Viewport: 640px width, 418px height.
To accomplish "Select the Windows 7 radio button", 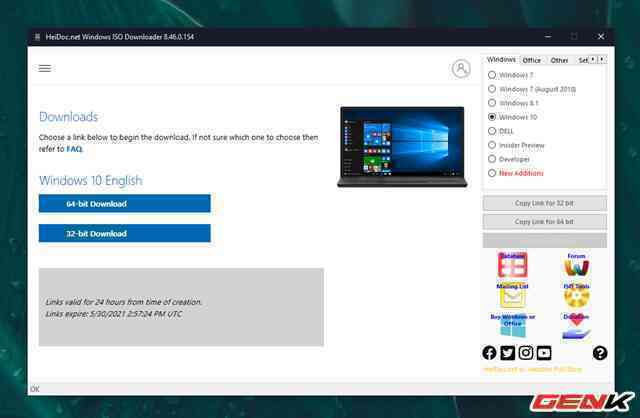I will pos(492,75).
